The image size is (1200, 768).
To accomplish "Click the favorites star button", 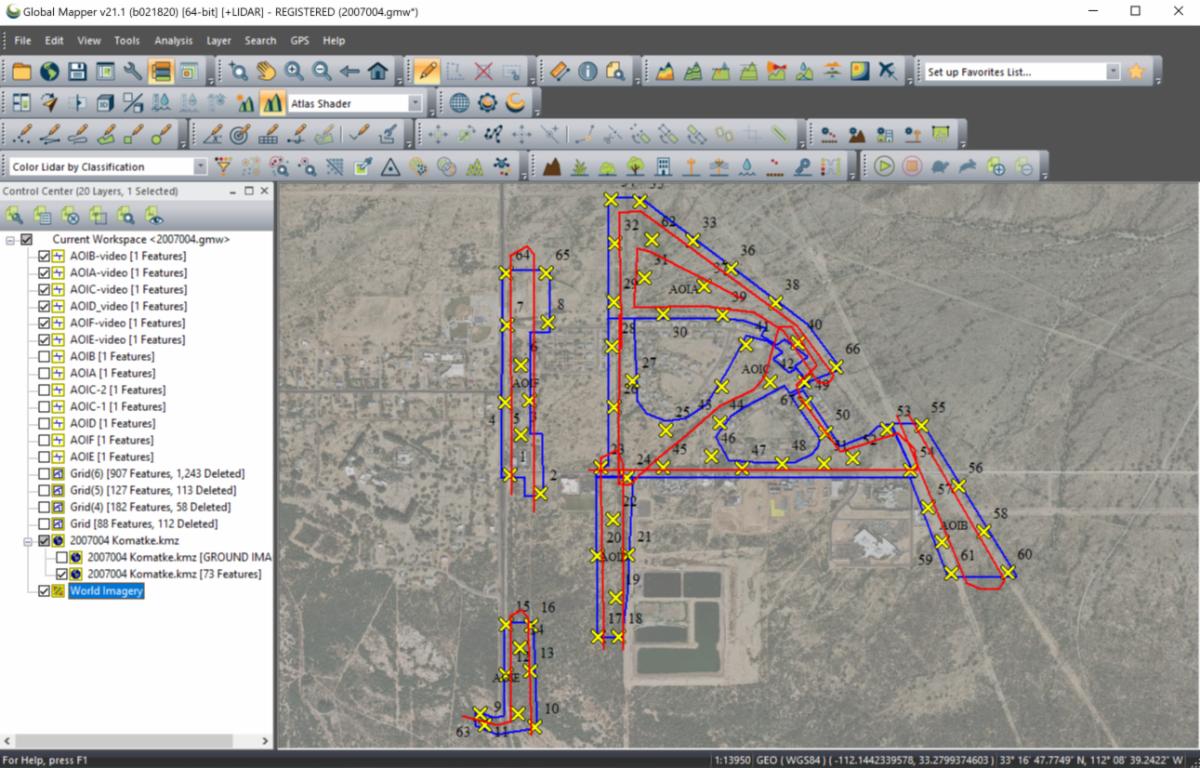I will [1136, 72].
